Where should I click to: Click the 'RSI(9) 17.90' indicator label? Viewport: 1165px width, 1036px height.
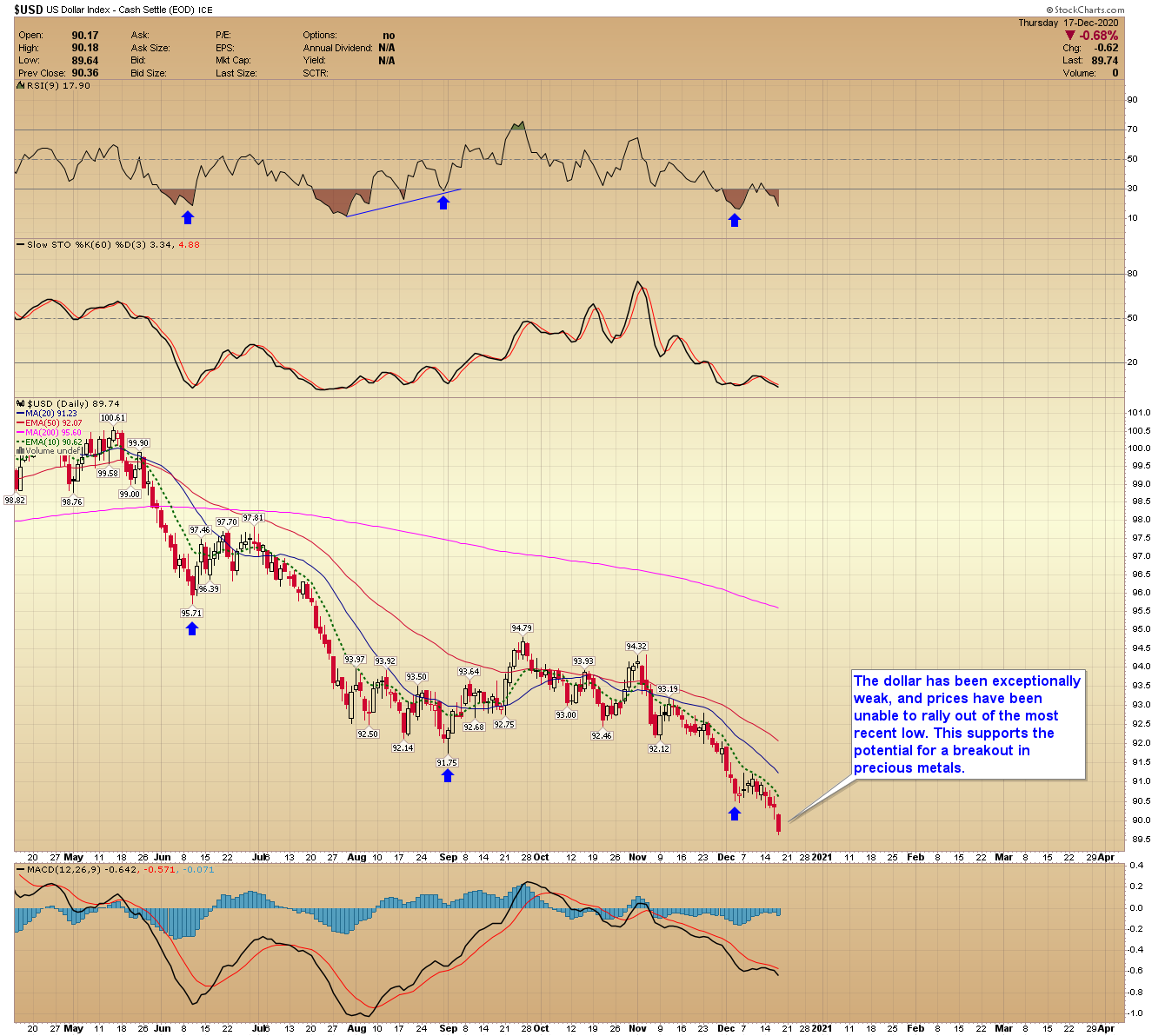tap(58, 85)
